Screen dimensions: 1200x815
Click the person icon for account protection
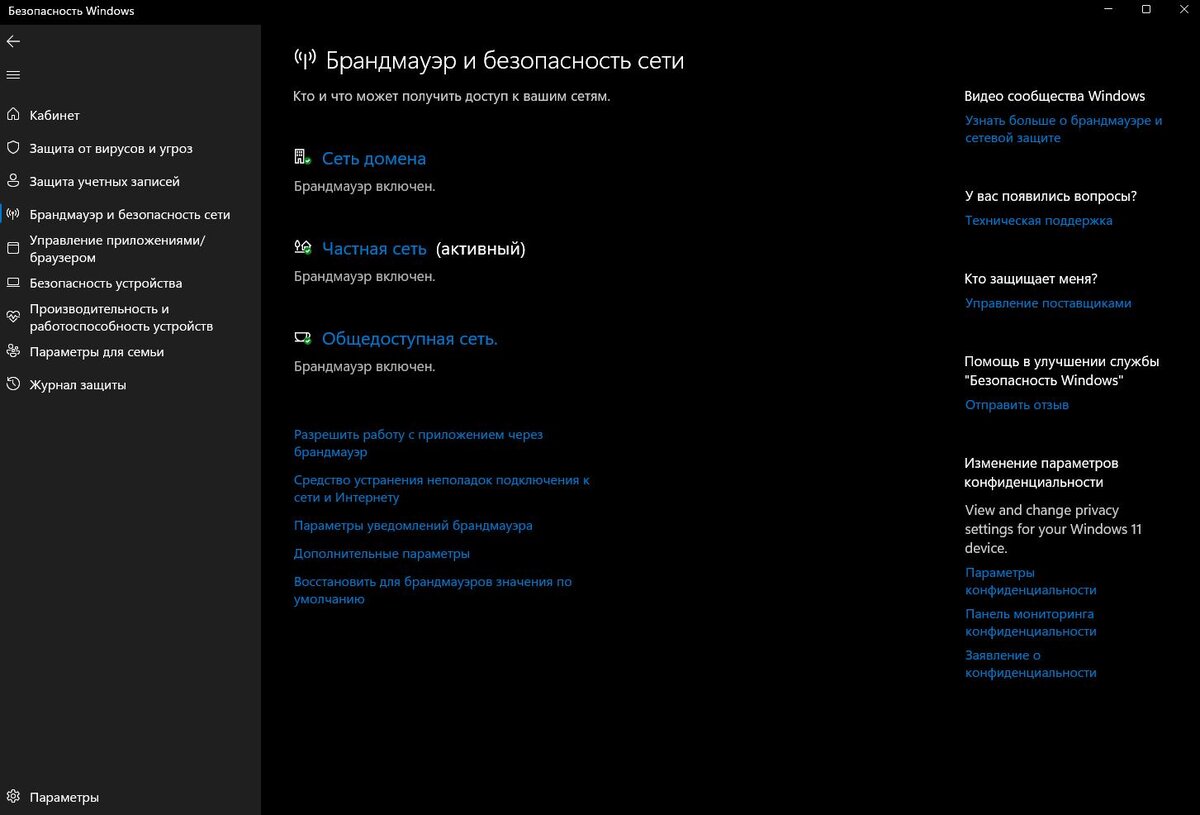(13, 181)
